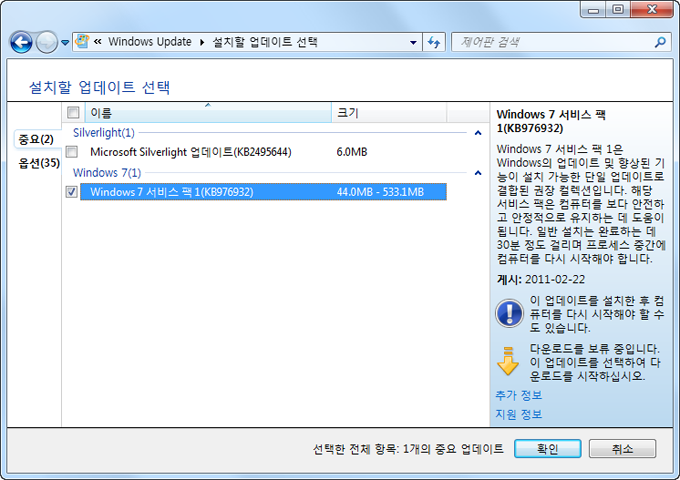Switch to the 중요(2) tab

(36, 140)
